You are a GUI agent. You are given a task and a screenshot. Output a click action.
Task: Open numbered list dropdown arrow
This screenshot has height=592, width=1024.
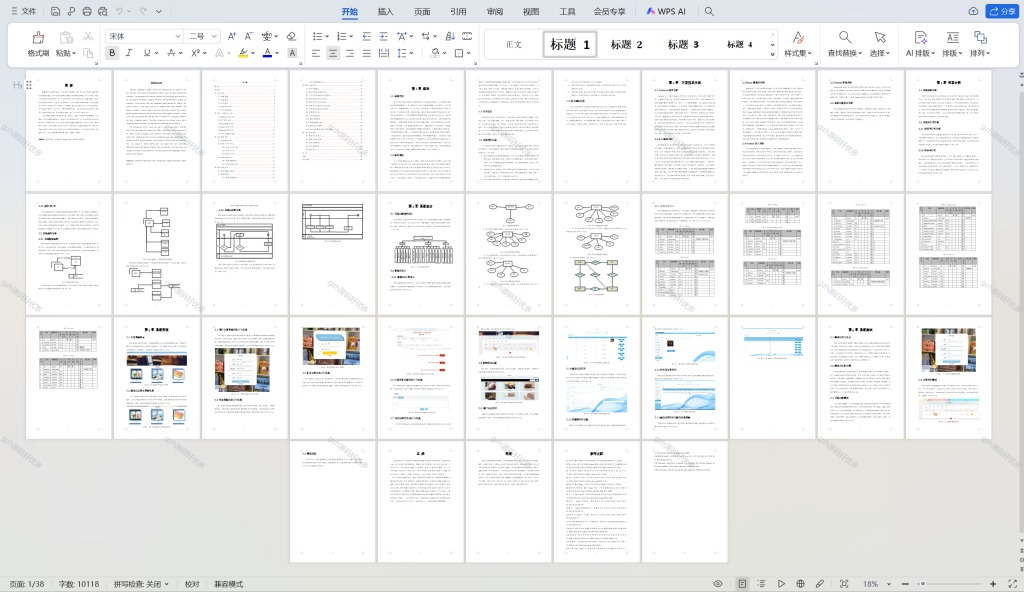(x=351, y=36)
